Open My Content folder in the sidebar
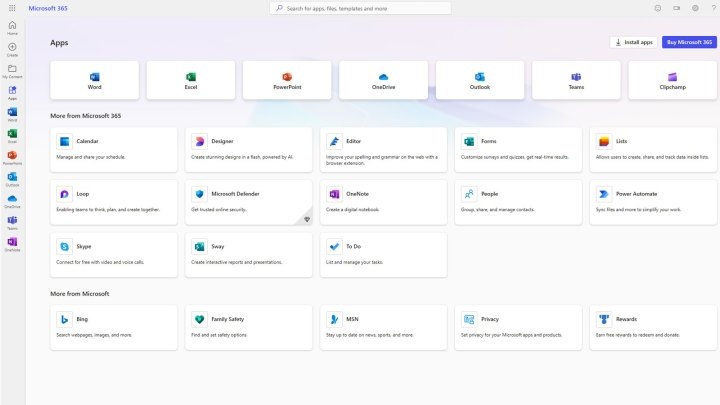This screenshot has width=720, height=405. click(x=12, y=71)
